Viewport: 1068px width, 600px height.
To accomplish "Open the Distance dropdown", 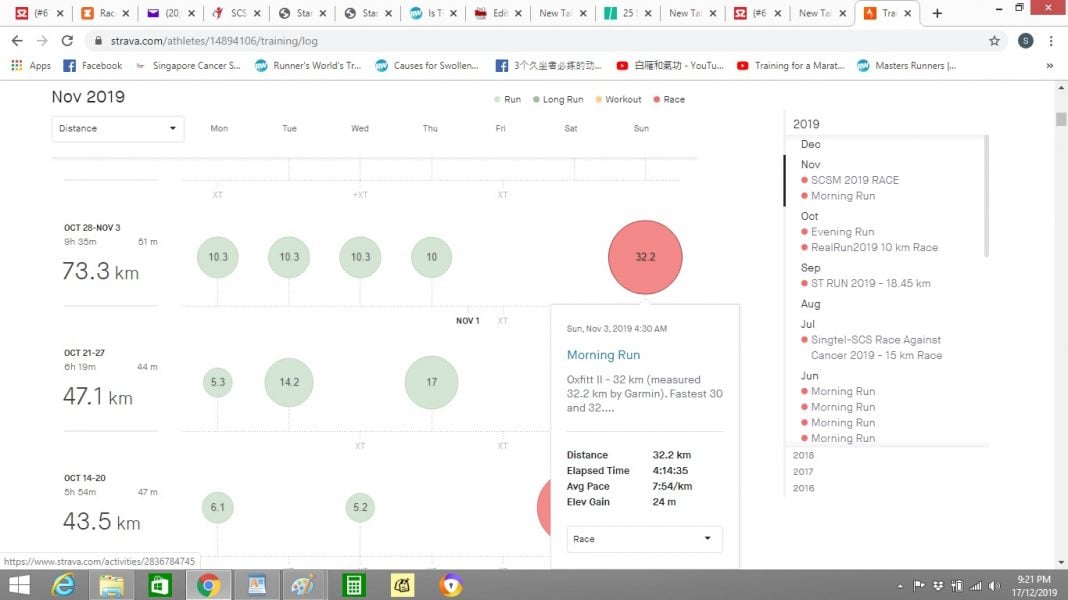I will coord(118,128).
